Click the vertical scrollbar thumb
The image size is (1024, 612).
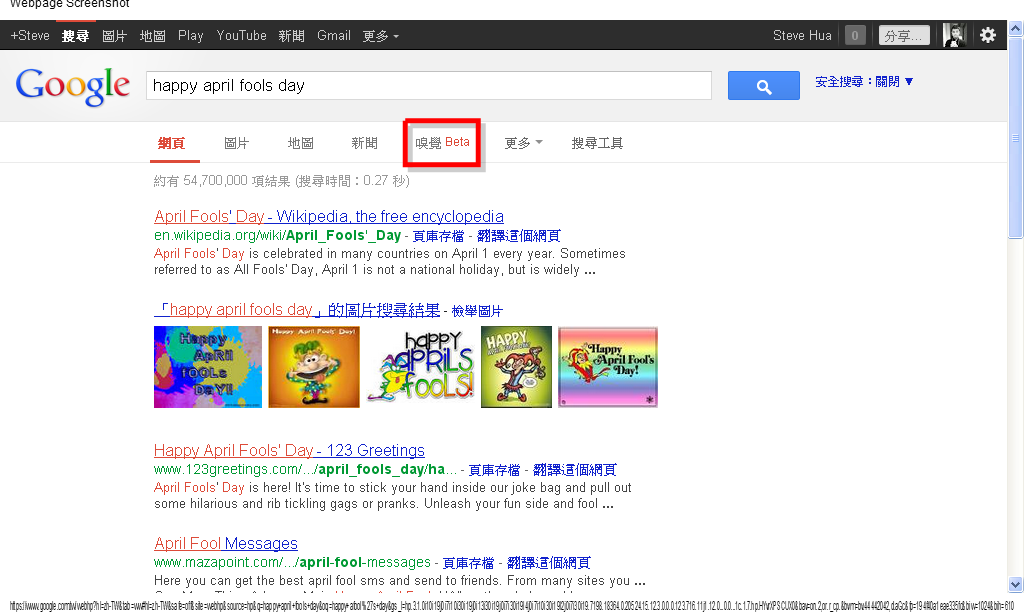(1016, 137)
